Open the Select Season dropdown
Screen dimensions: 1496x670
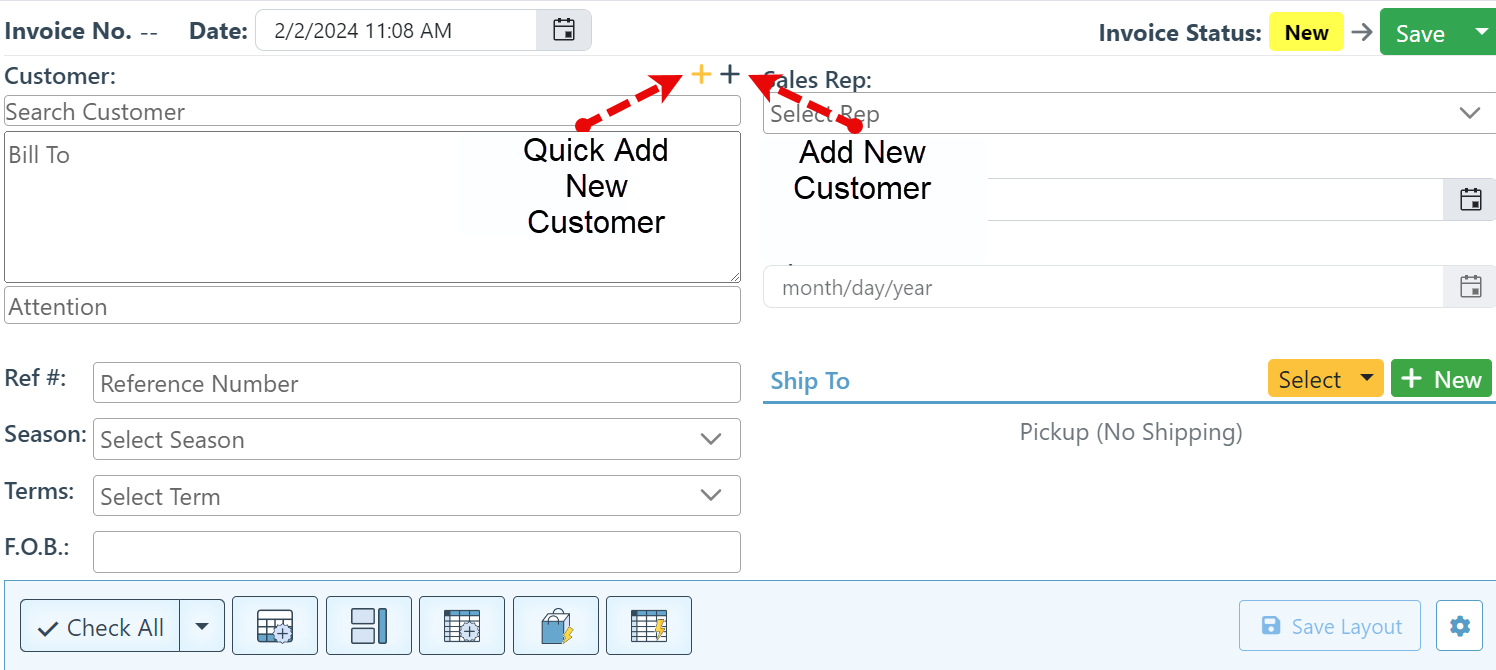point(416,439)
